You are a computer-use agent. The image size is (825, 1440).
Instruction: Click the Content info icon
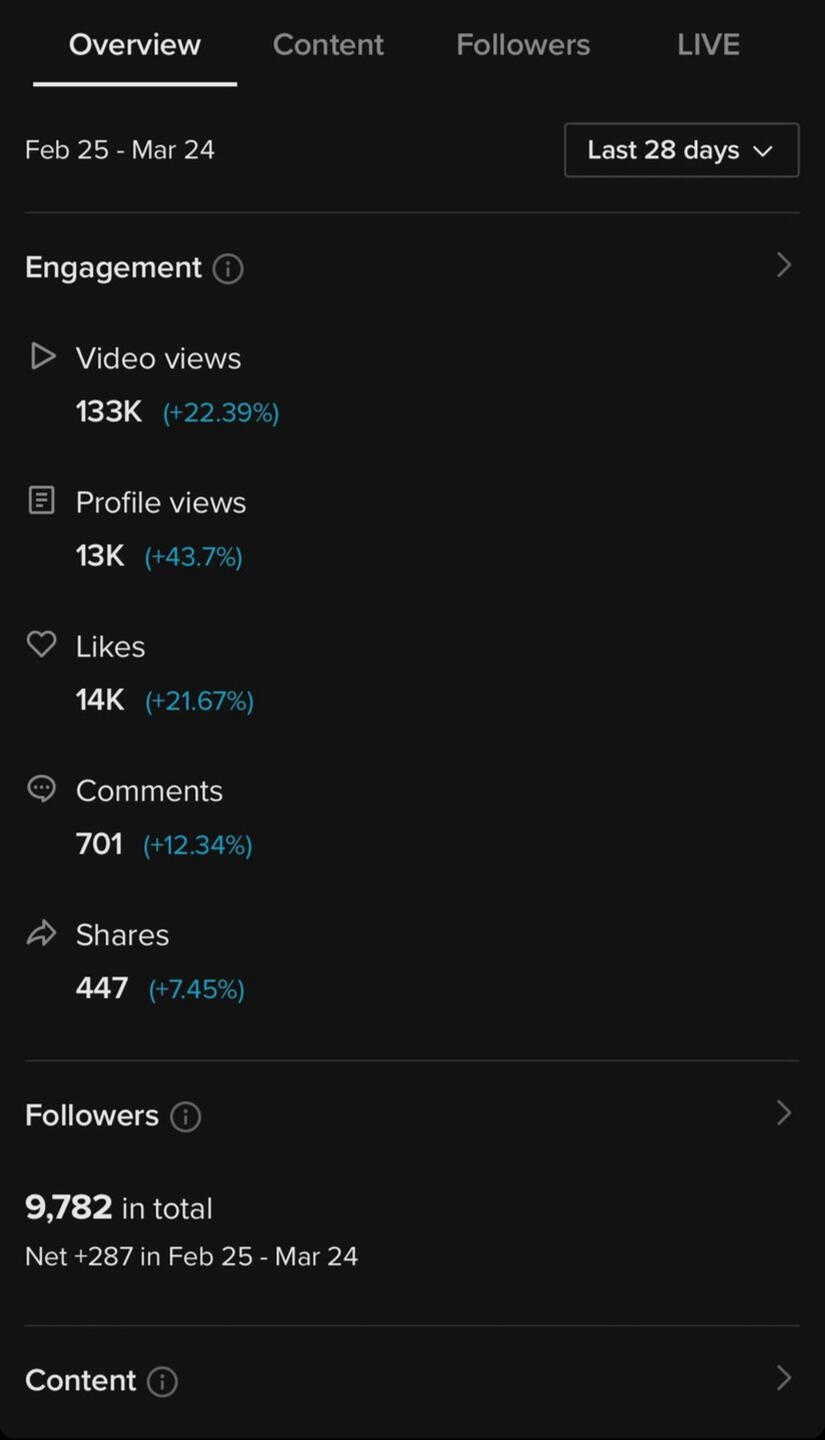162,1381
